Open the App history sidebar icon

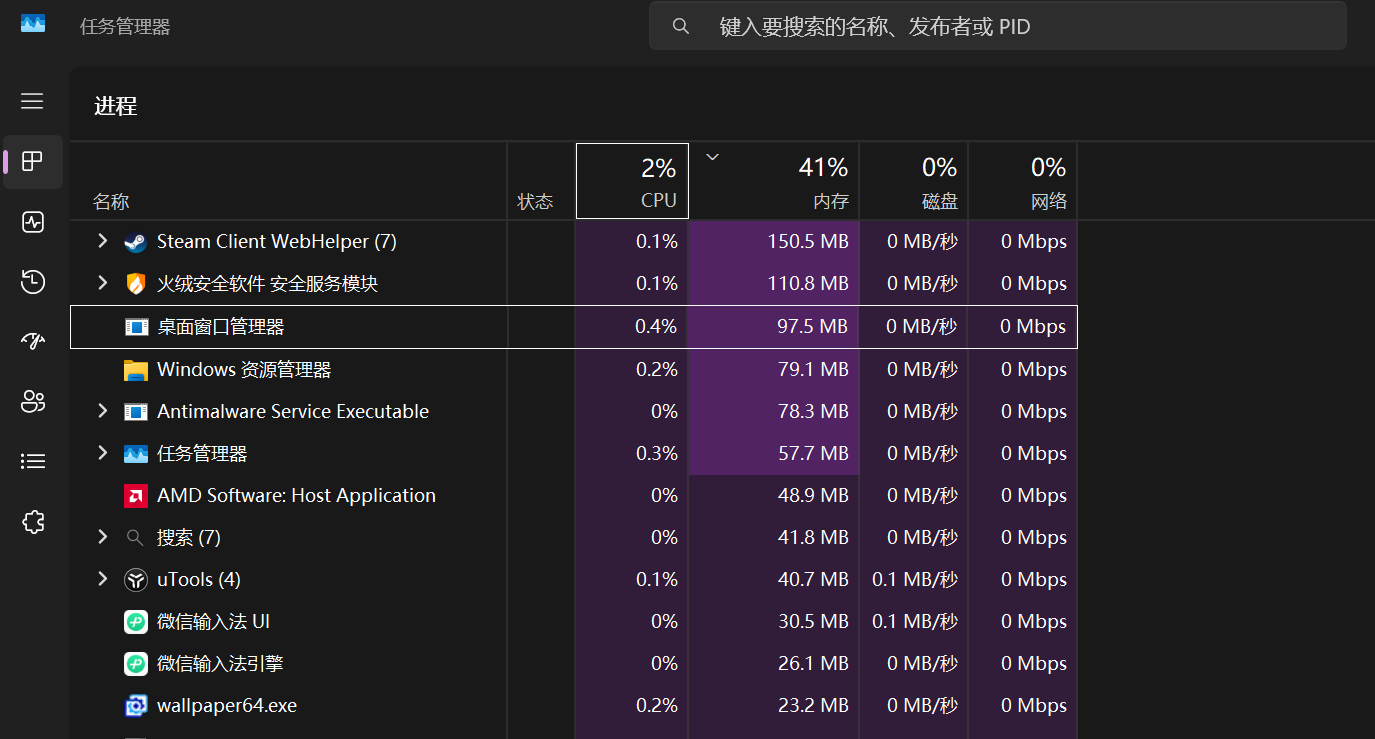click(33, 282)
